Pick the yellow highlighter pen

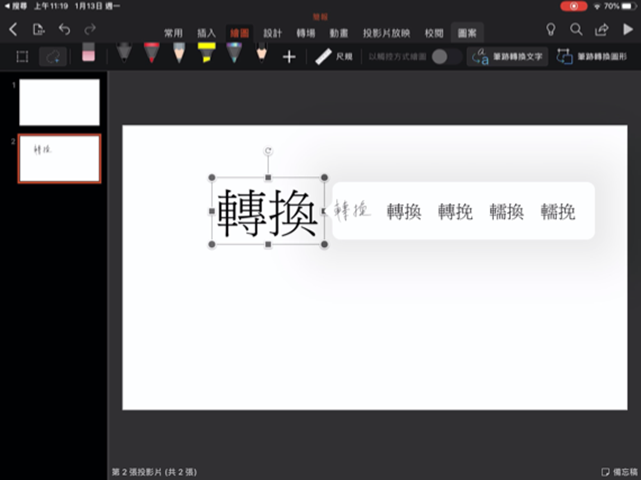click(206, 54)
